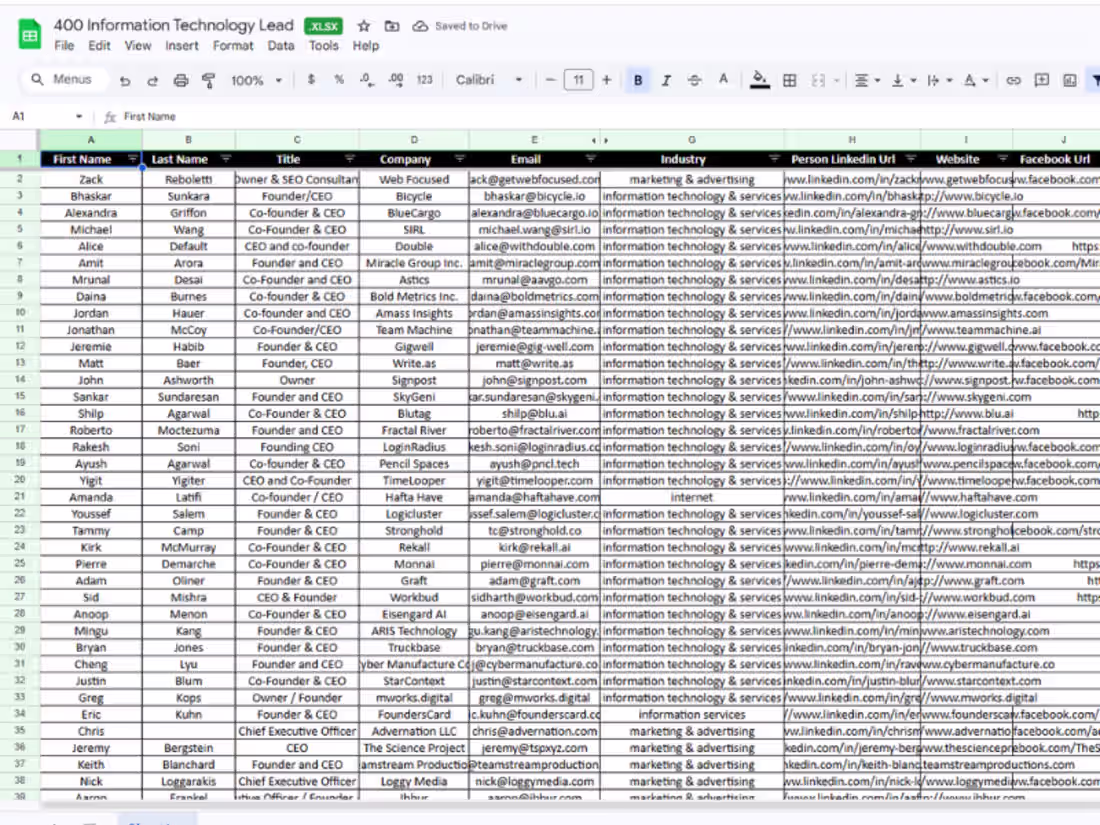Click the .XLSX file type badge
The width and height of the screenshot is (1100, 825).
tap(323, 26)
